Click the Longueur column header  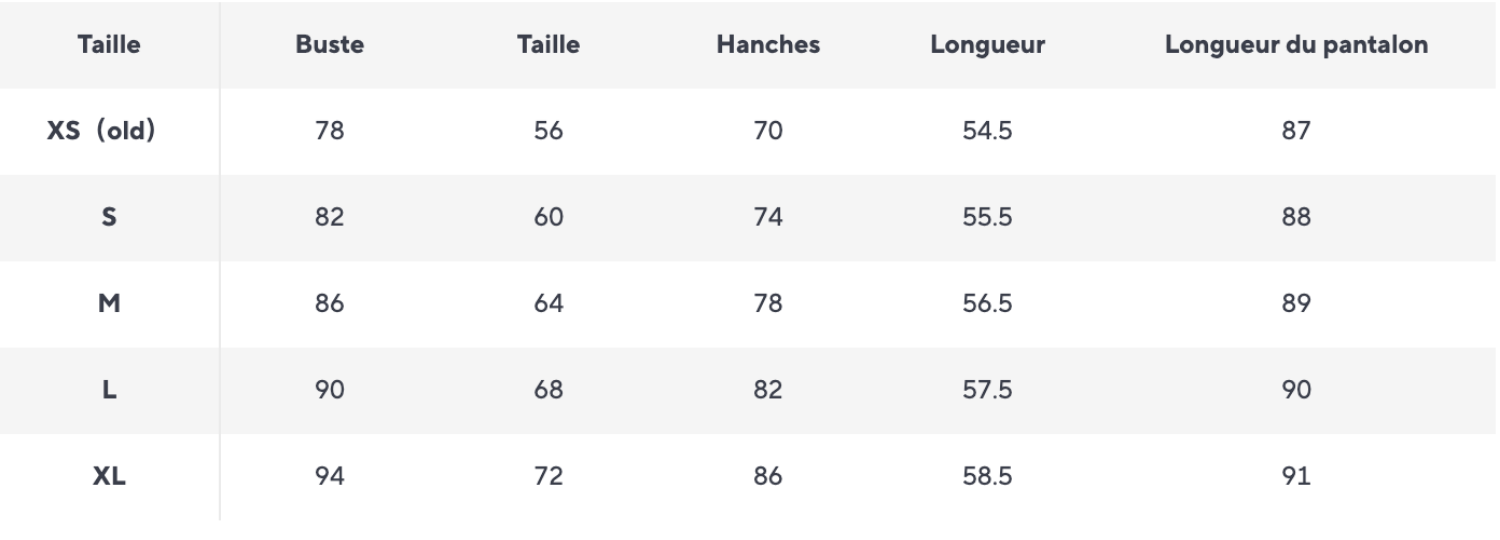click(x=987, y=45)
